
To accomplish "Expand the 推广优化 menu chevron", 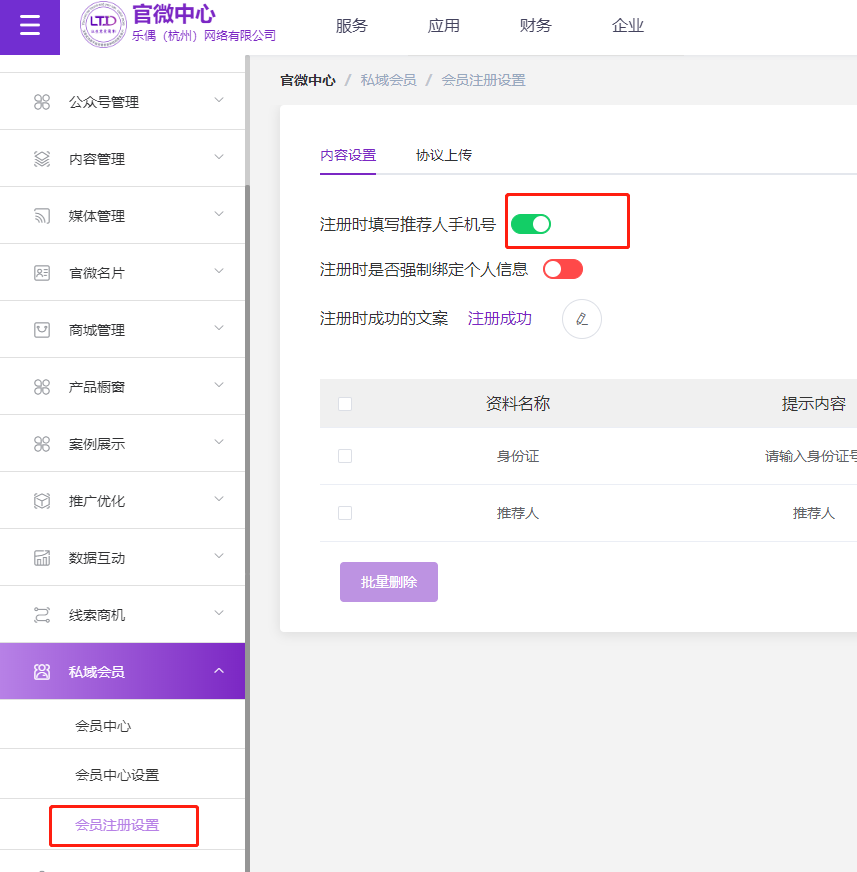I will point(219,500).
